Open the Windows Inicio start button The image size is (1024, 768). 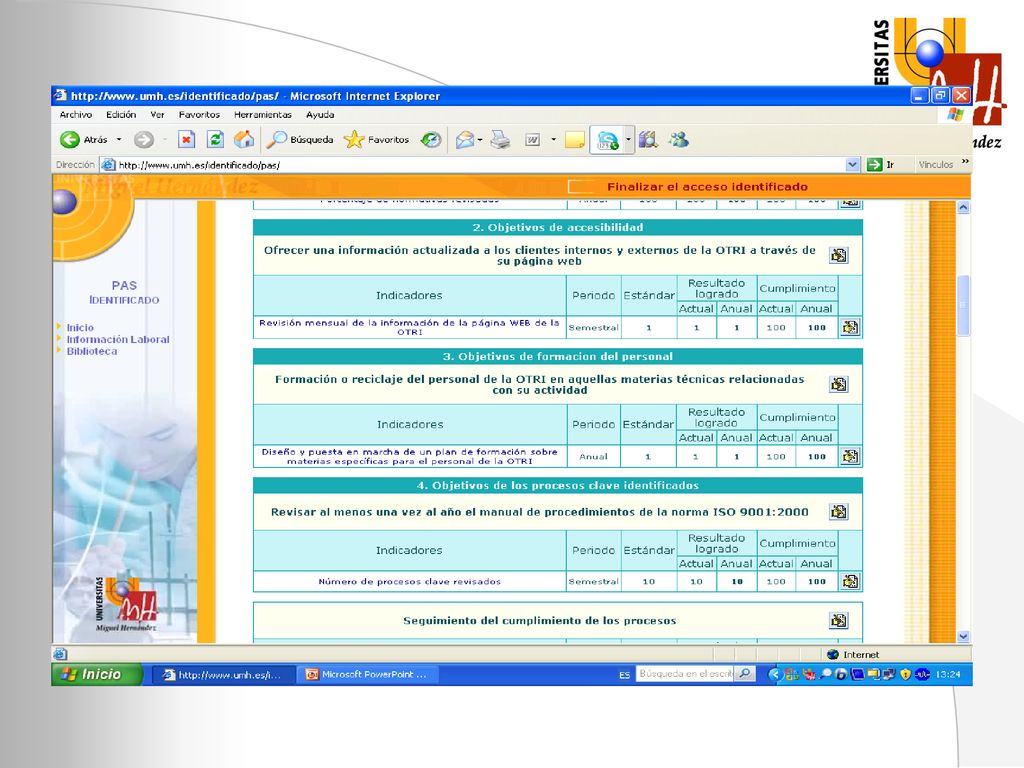(96, 674)
